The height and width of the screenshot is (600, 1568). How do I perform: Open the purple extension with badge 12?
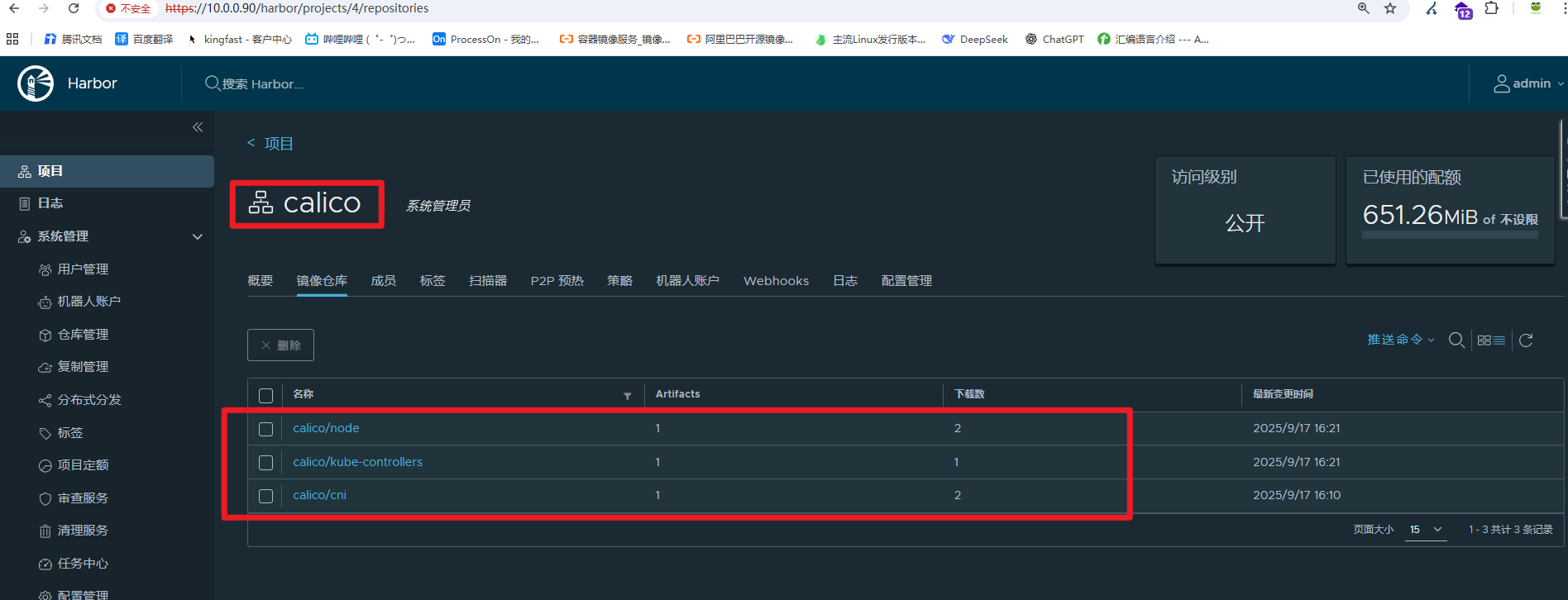[x=1463, y=10]
